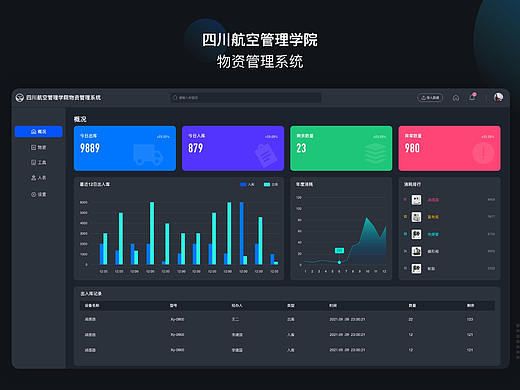The width and height of the screenshot is (520, 390).
Task: Click the 123 cell in records table
Action: (x=470, y=319)
